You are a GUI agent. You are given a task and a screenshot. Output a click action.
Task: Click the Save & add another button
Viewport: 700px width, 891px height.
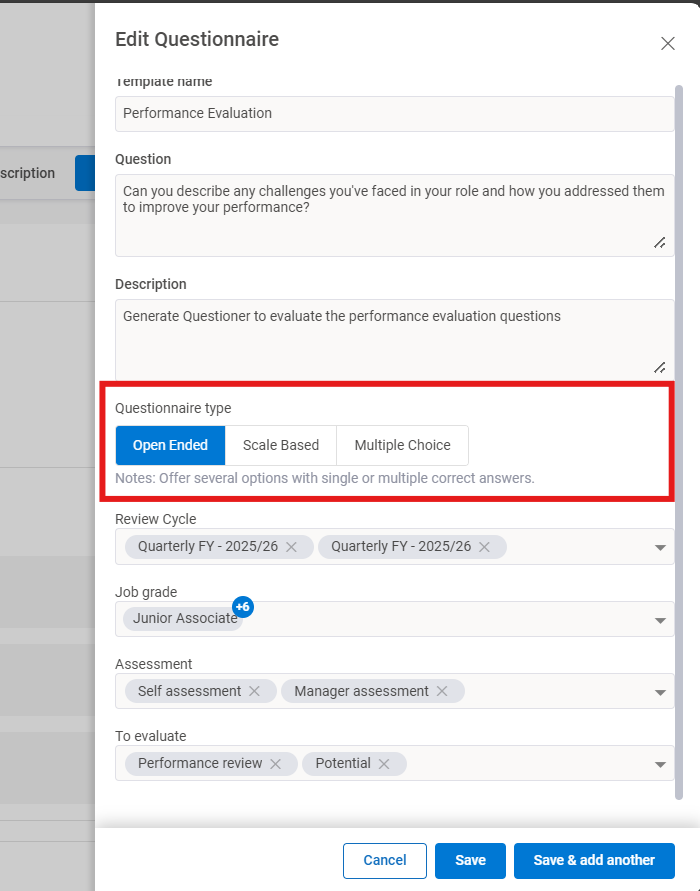(x=593, y=860)
